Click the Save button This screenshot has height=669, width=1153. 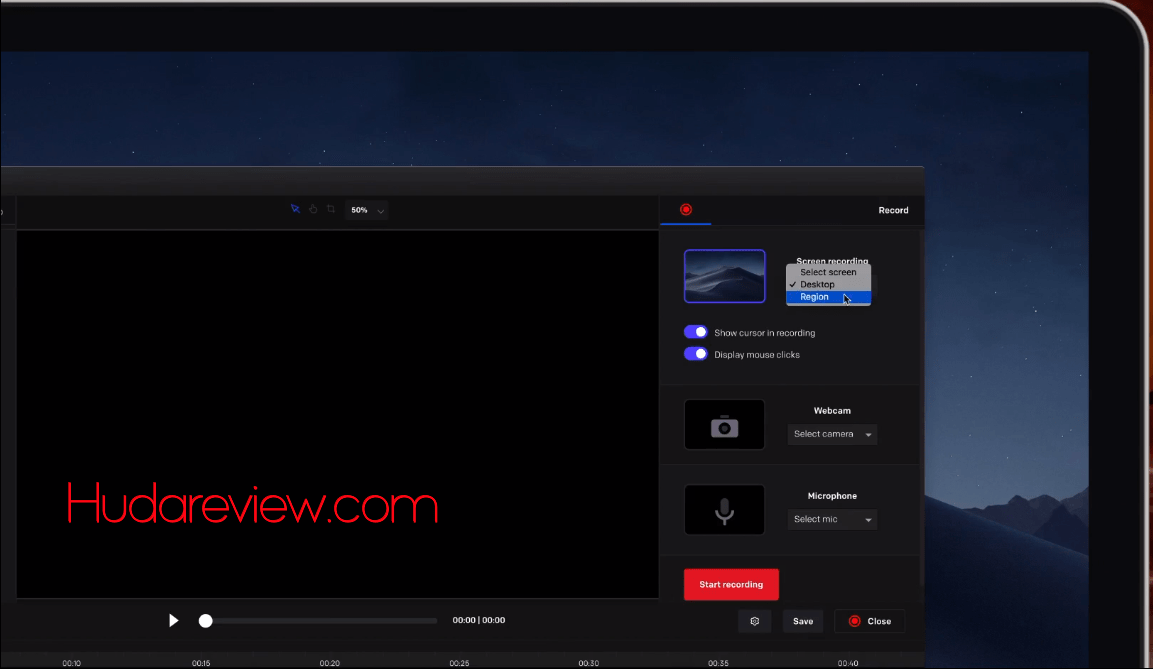point(803,621)
